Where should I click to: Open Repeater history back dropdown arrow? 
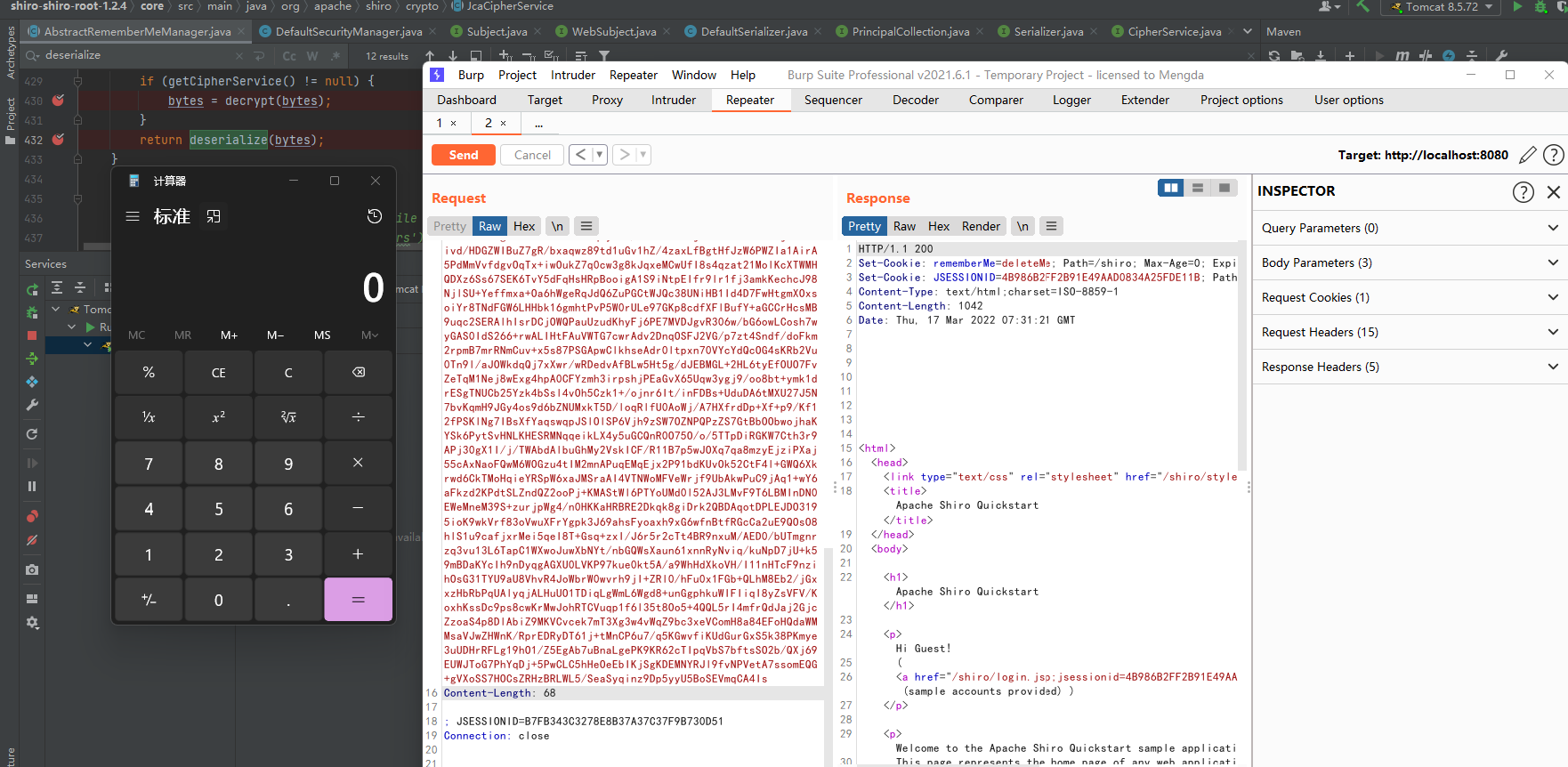point(599,155)
